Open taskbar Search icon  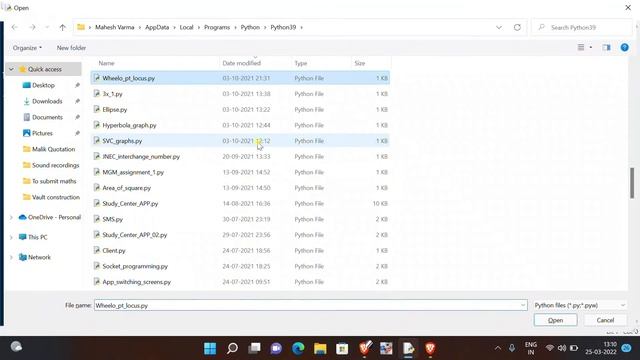click(232, 349)
